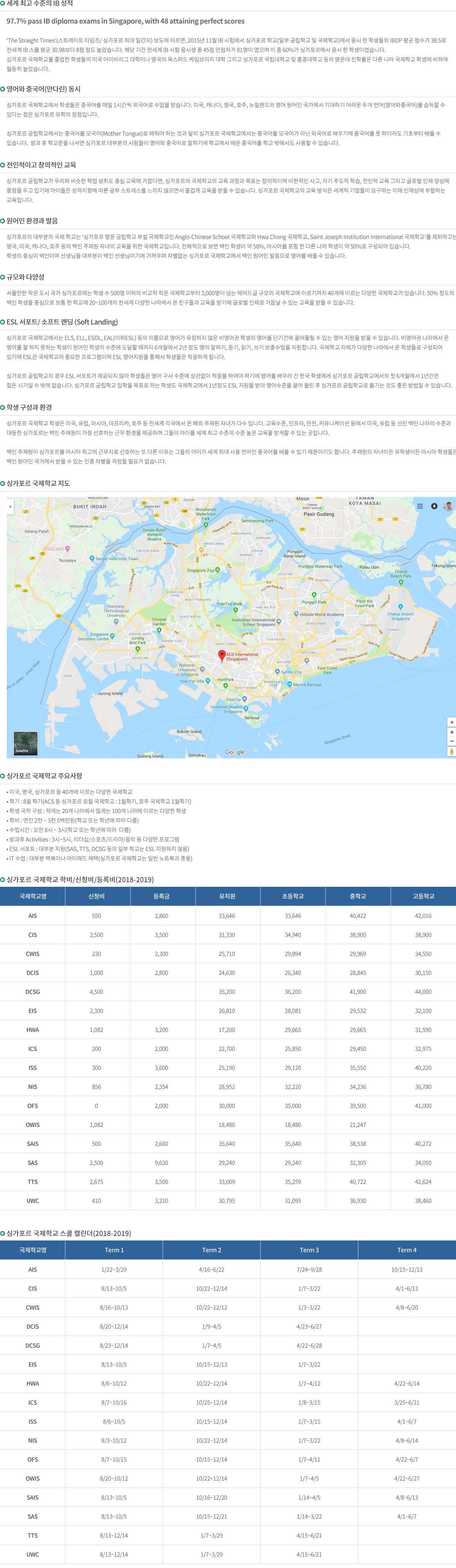Zoom in on the map
The width and height of the screenshot is (456, 1568).
pos(451,732)
